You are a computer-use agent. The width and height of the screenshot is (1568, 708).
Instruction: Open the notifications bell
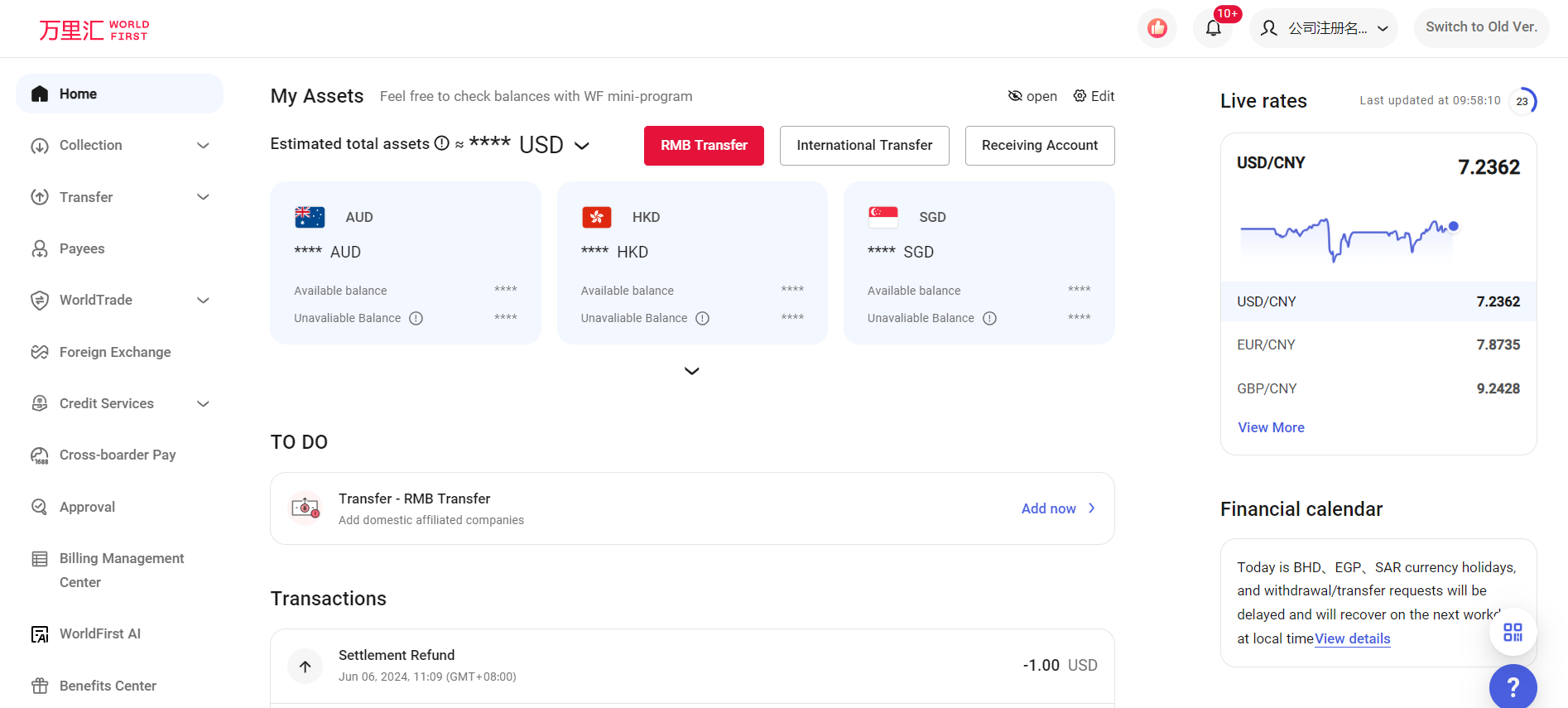point(1213,27)
